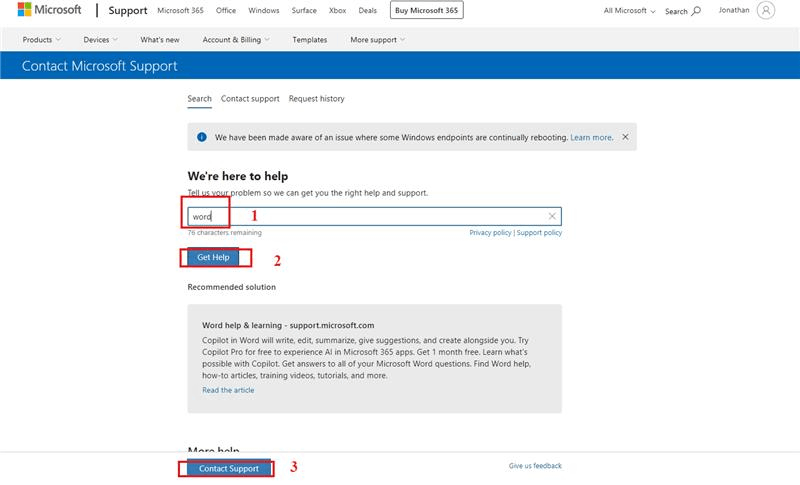Click the Microsoft logo

point(49,10)
